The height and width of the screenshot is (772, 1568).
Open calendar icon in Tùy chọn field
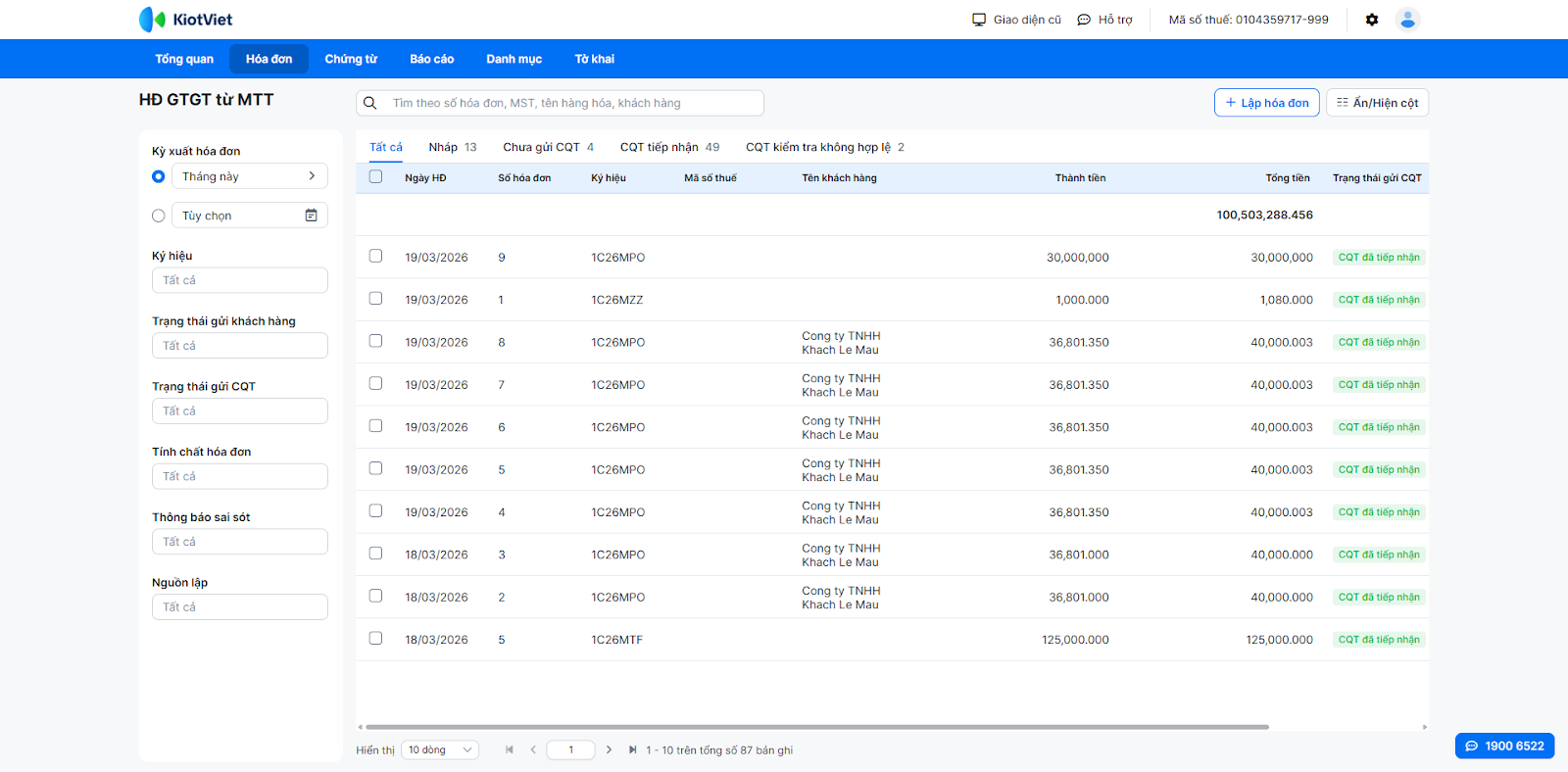[311, 216]
